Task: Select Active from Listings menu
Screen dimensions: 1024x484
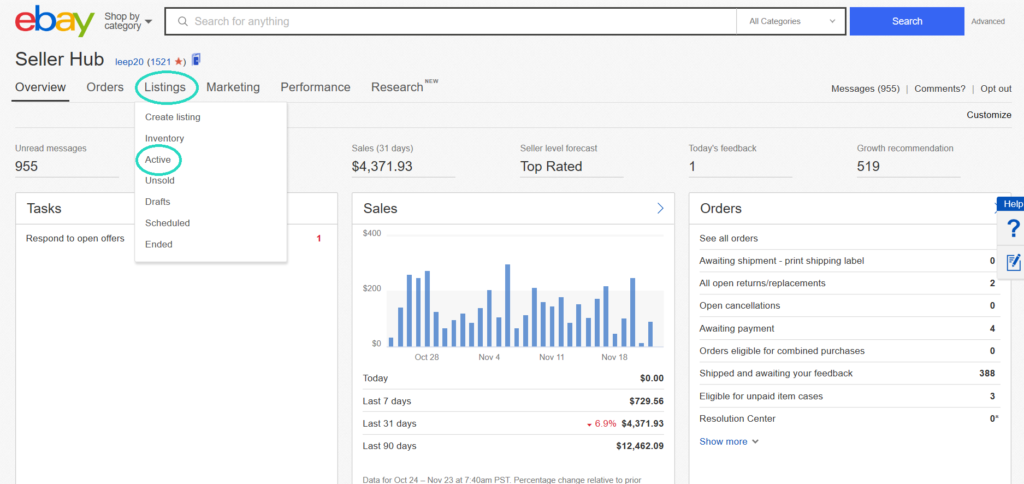Action: click(x=158, y=159)
